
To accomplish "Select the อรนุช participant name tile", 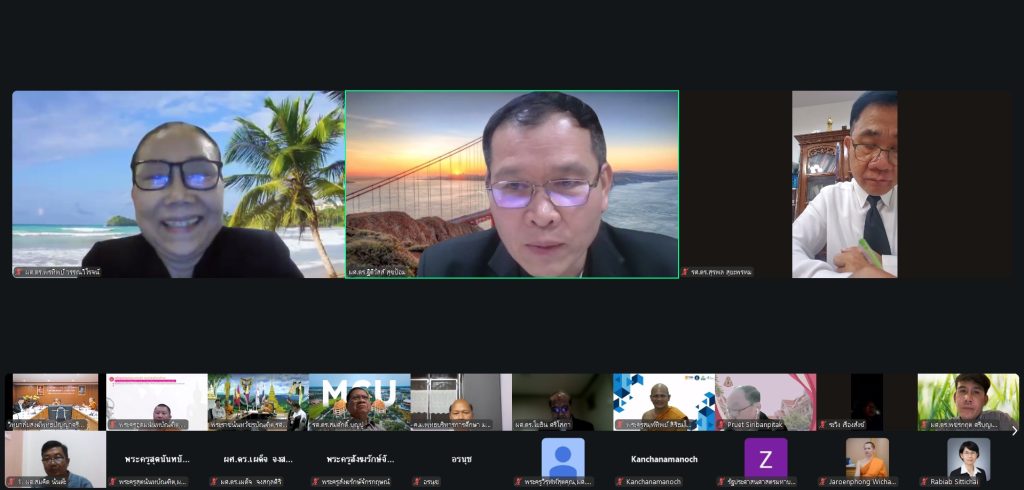I will 460,460.
